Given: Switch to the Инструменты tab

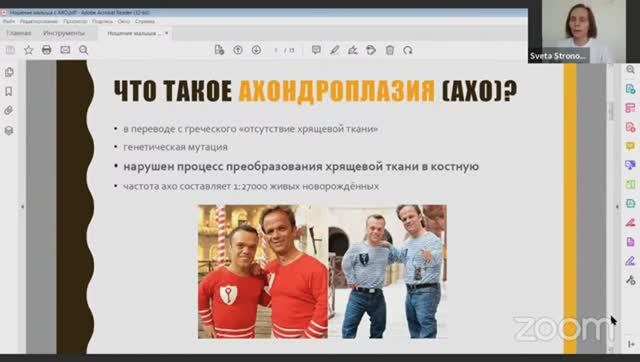Looking at the screenshot, I should [x=64, y=33].
